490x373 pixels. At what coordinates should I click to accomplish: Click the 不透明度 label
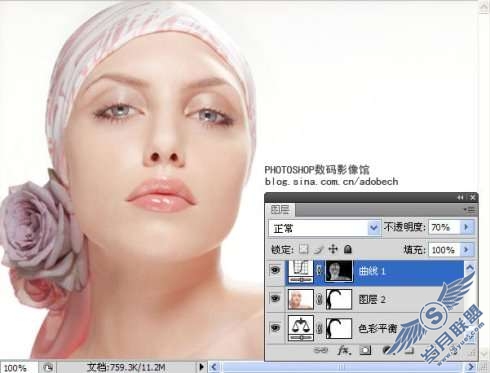coord(405,227)
